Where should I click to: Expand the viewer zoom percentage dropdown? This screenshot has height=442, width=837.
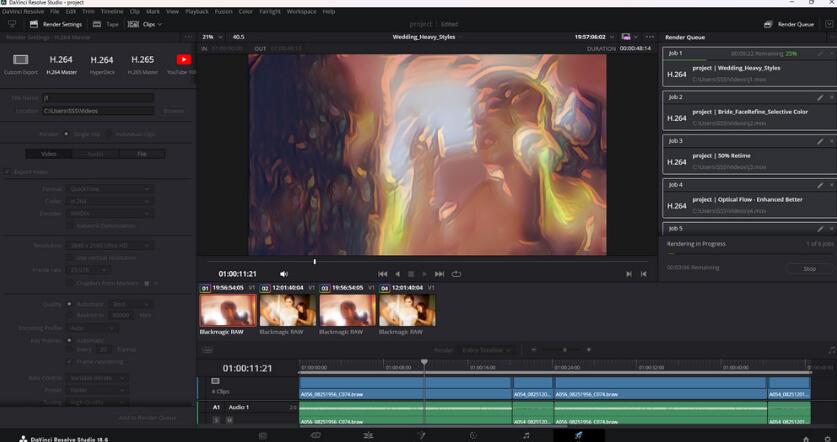pyautogui.click(x=212, y=37)
